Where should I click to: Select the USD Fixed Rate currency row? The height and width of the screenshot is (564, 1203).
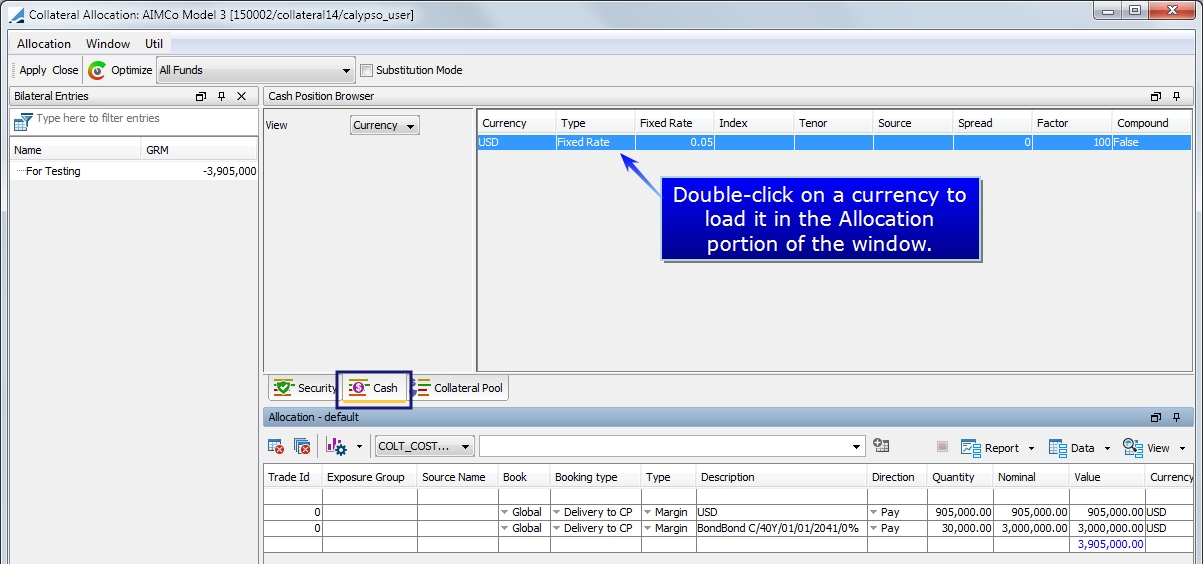(x=834, y=142)
